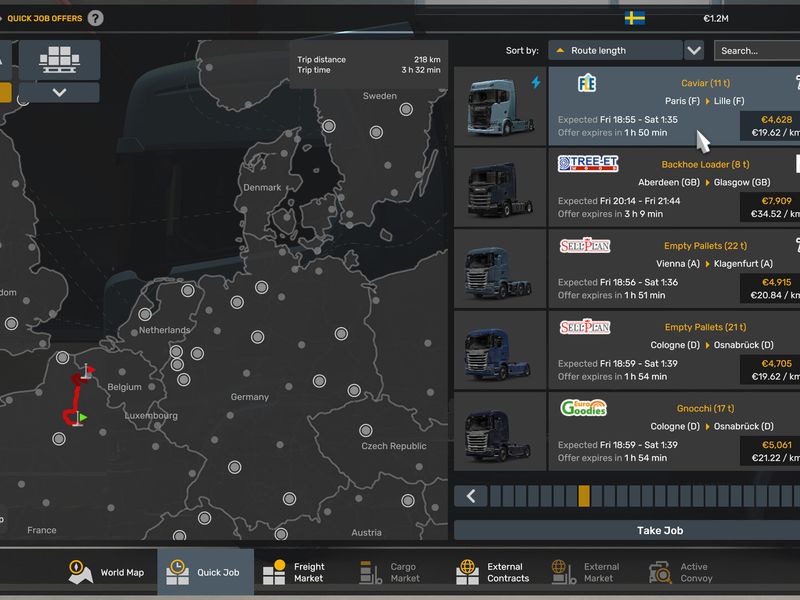Open the Freight Market tab

[x=302, y=572]
